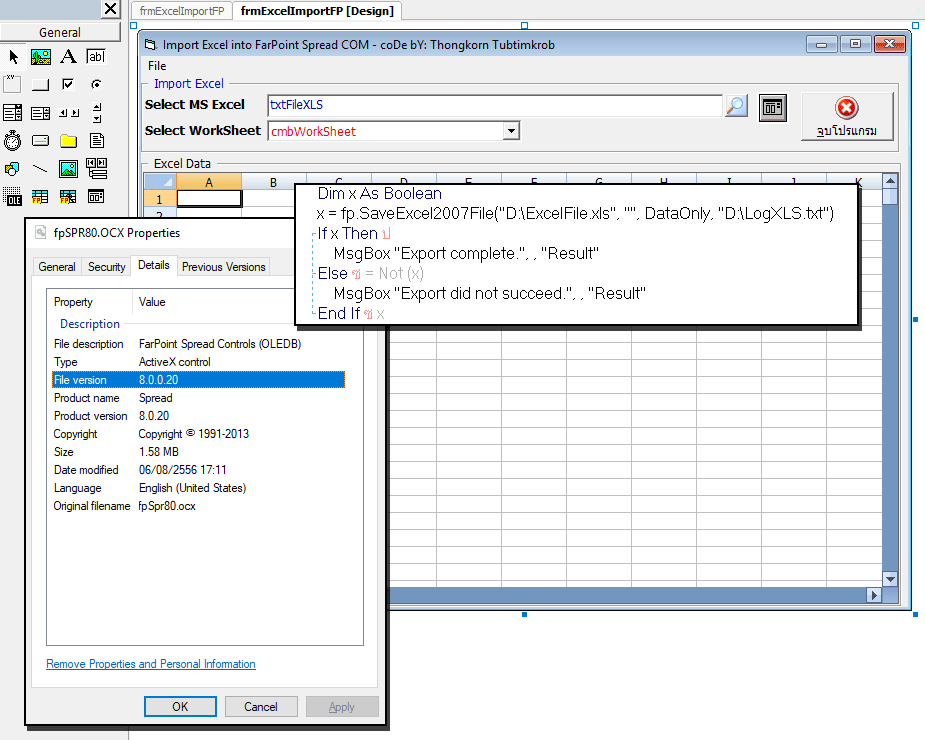925x740 pixels.
Task: Click Cancel in Properties dialog
Action: [261, 706]
